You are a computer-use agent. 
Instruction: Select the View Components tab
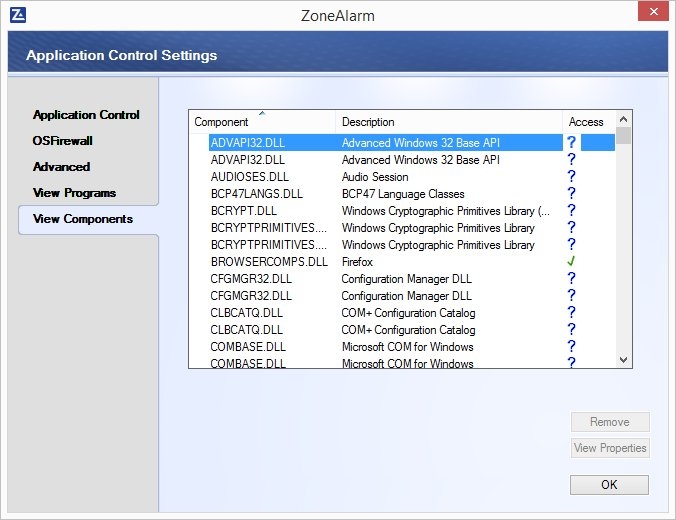click(x=83, y=219)
